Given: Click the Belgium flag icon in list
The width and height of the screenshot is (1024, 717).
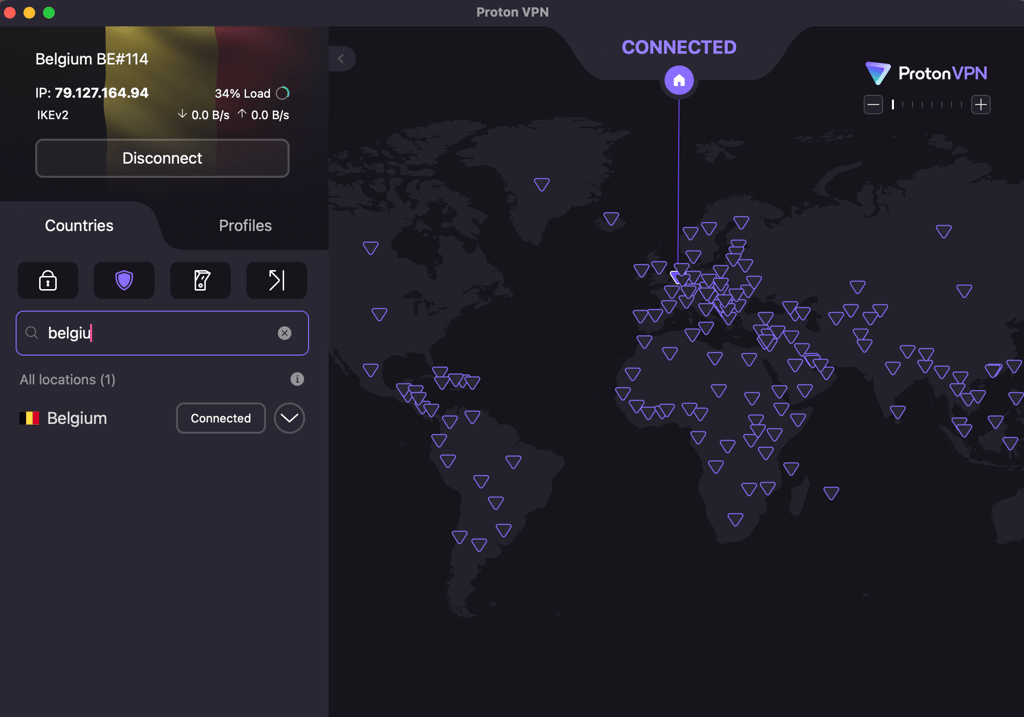Looking at the screenshot, I should coord(29,418).
